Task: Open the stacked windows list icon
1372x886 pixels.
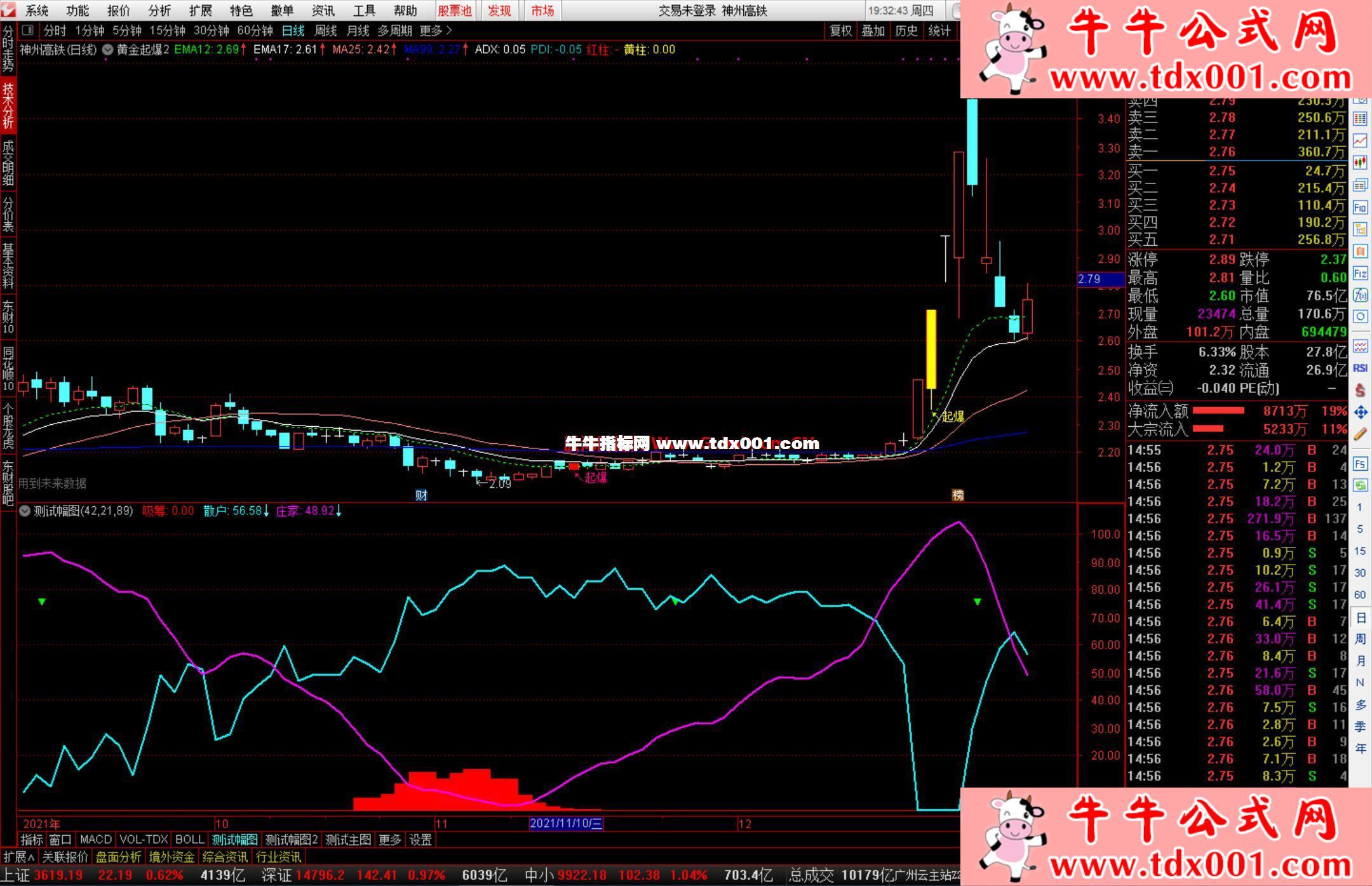Action: pyautogui.click(x=1360, y=185)
